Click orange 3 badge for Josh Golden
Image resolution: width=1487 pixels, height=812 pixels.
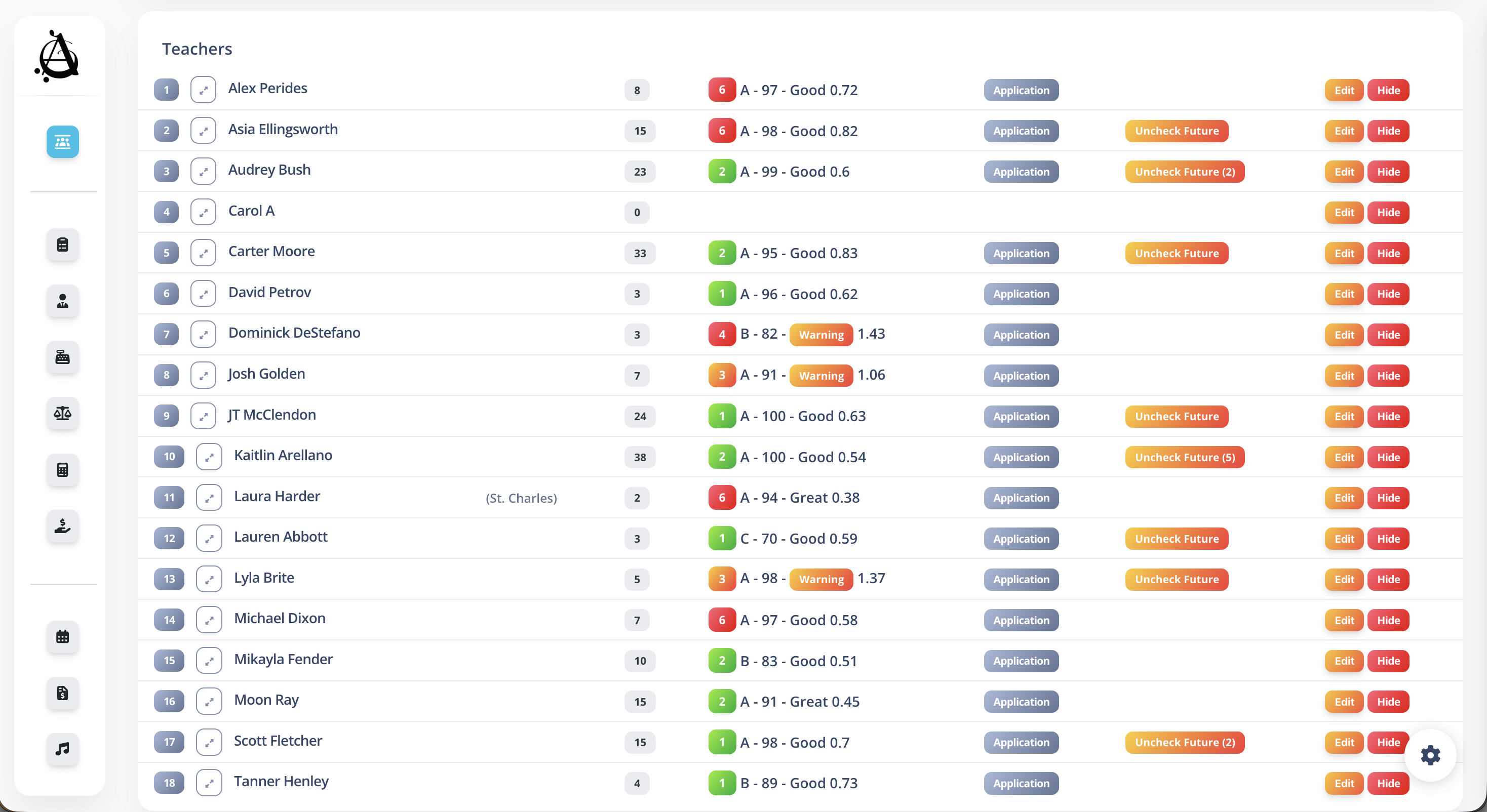[722, 375]
